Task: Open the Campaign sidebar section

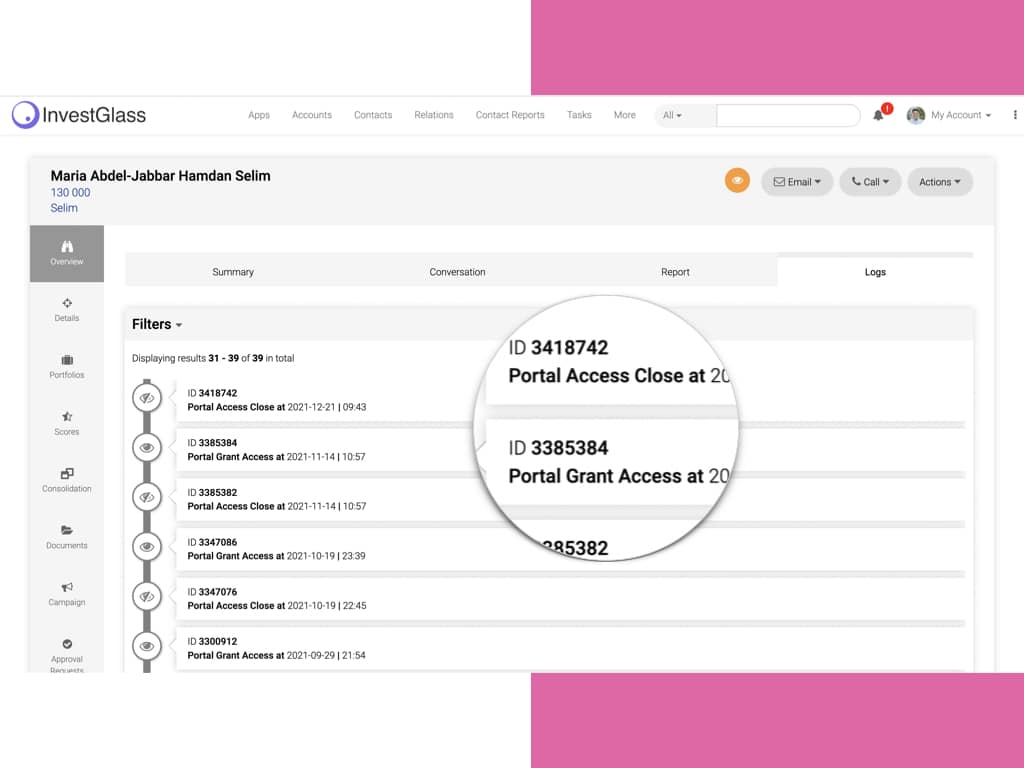Action: (x=67, y=594)
